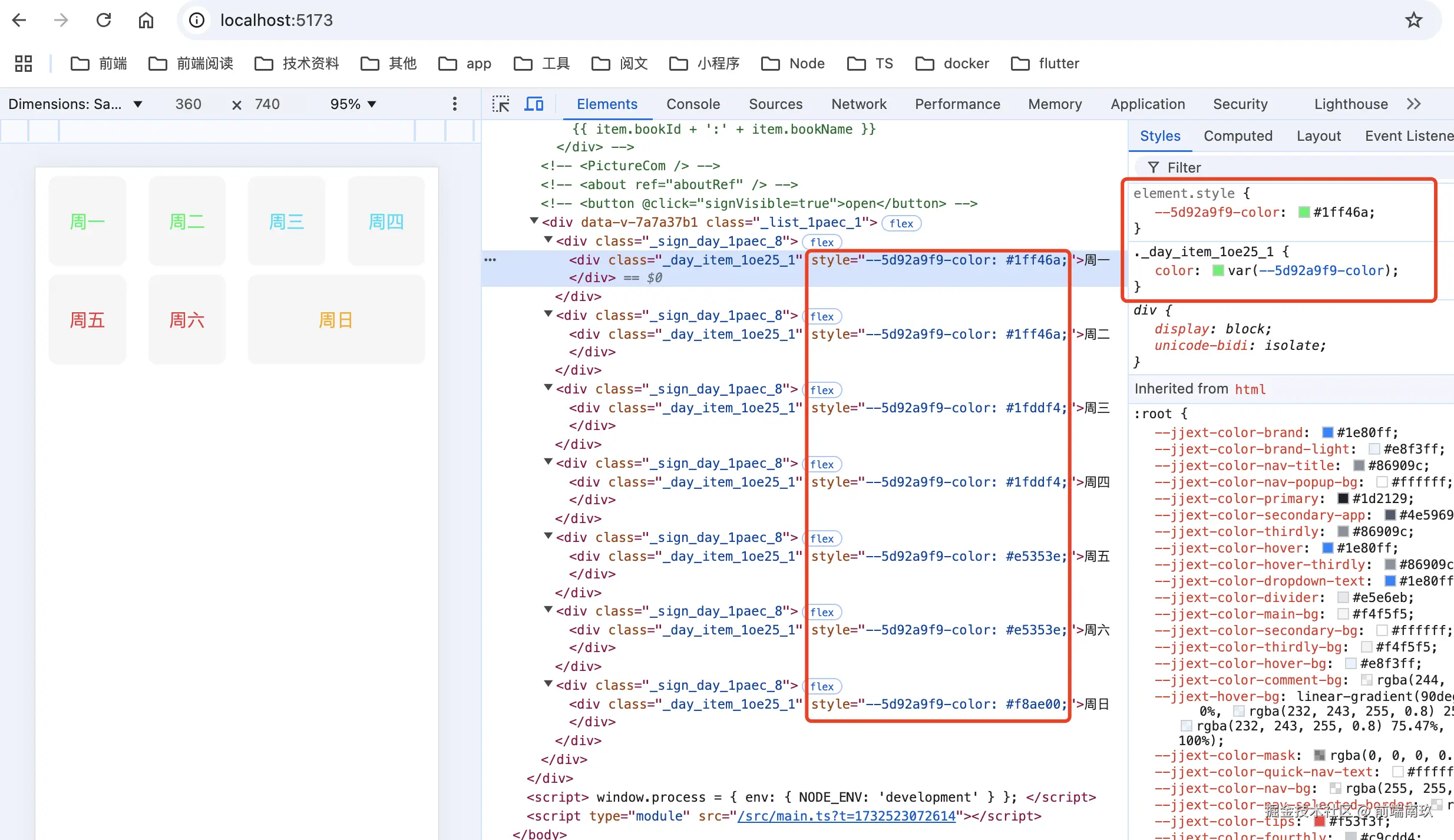This screenshot has width=1454, height=840.
Task: Open device toolbar three-dot options menu
Action: [x=454, y=104]
